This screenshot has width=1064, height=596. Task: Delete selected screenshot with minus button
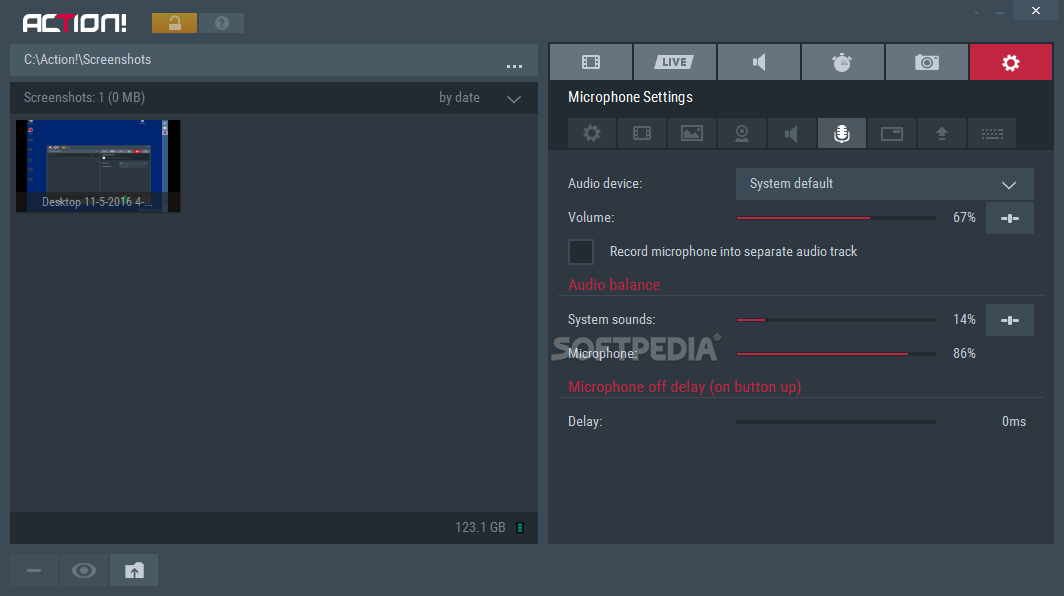[34, 570]
